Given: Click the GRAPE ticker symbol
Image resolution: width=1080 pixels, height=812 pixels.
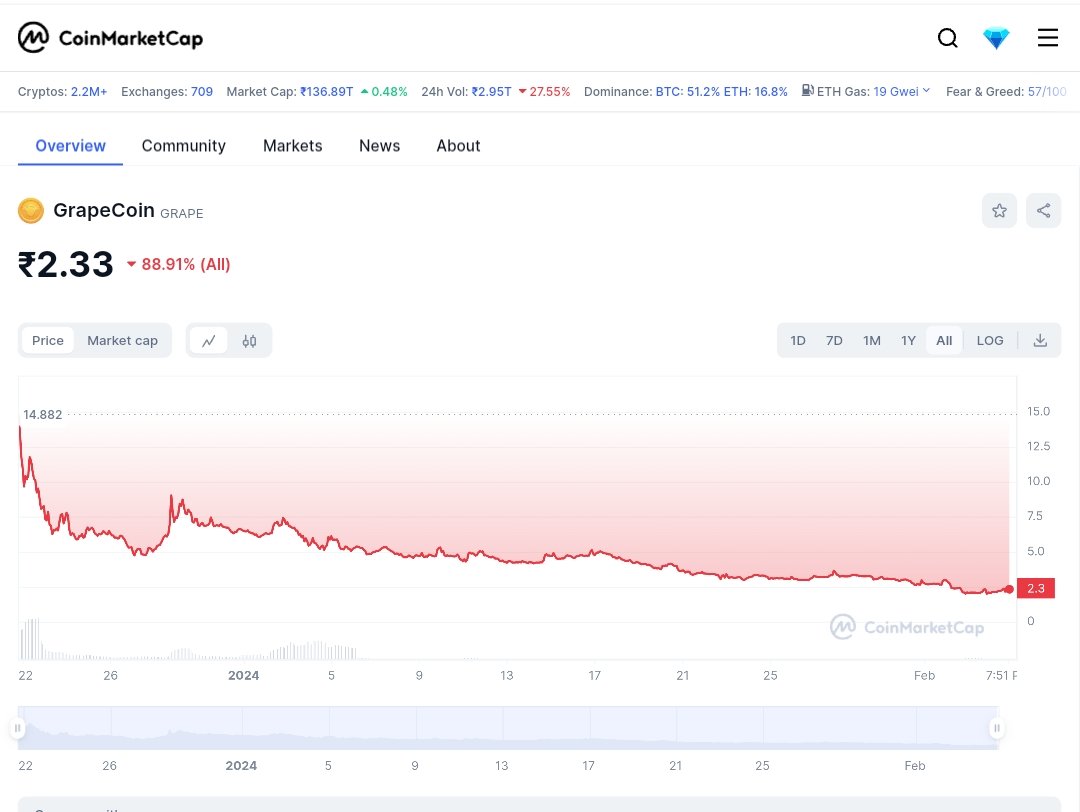Looking at the screenshot, I should click(x=182, y=214).
